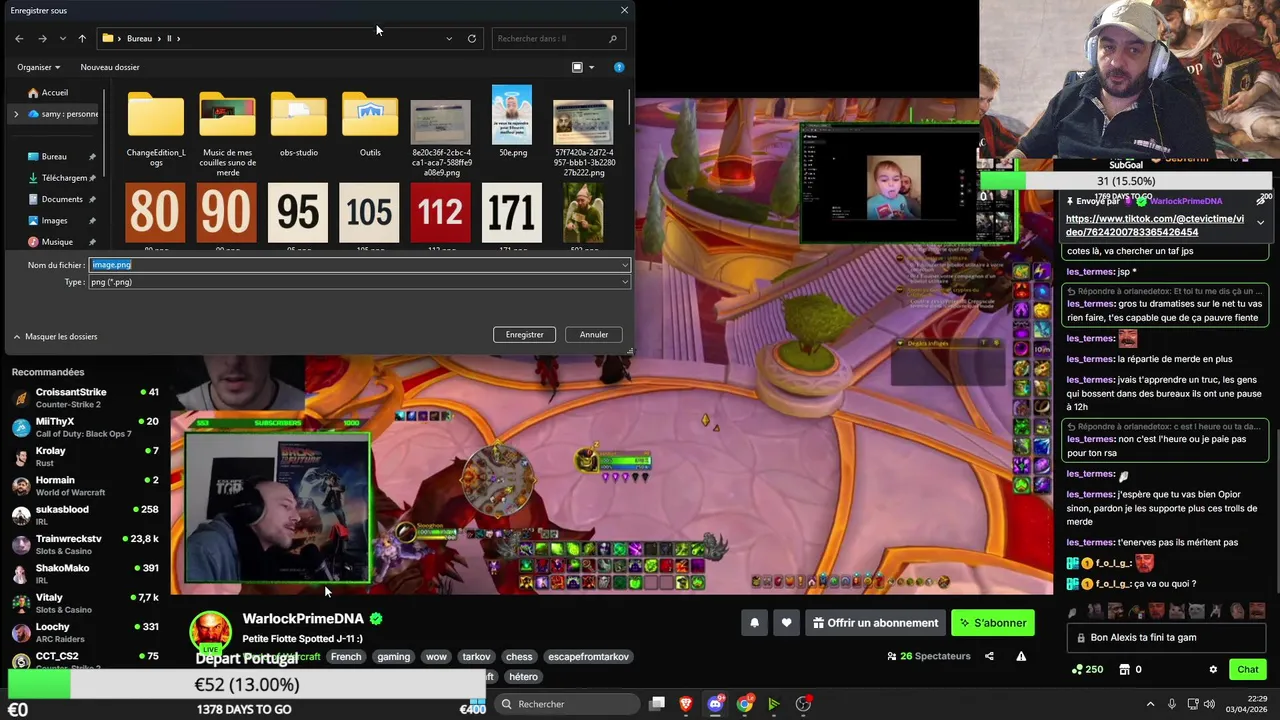Image resolution: width=1280 pixels, height=720 pixels.
Task: Open the Organiser menu
Action: pos(38,67)
